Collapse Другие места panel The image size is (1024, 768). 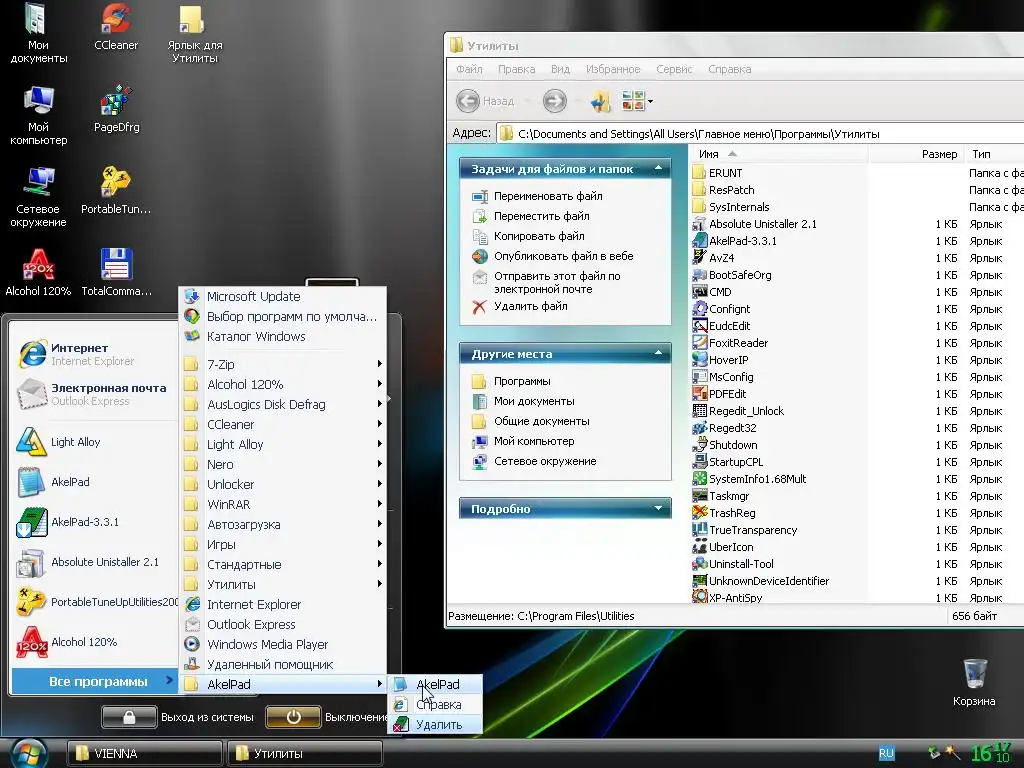(658, 353)
